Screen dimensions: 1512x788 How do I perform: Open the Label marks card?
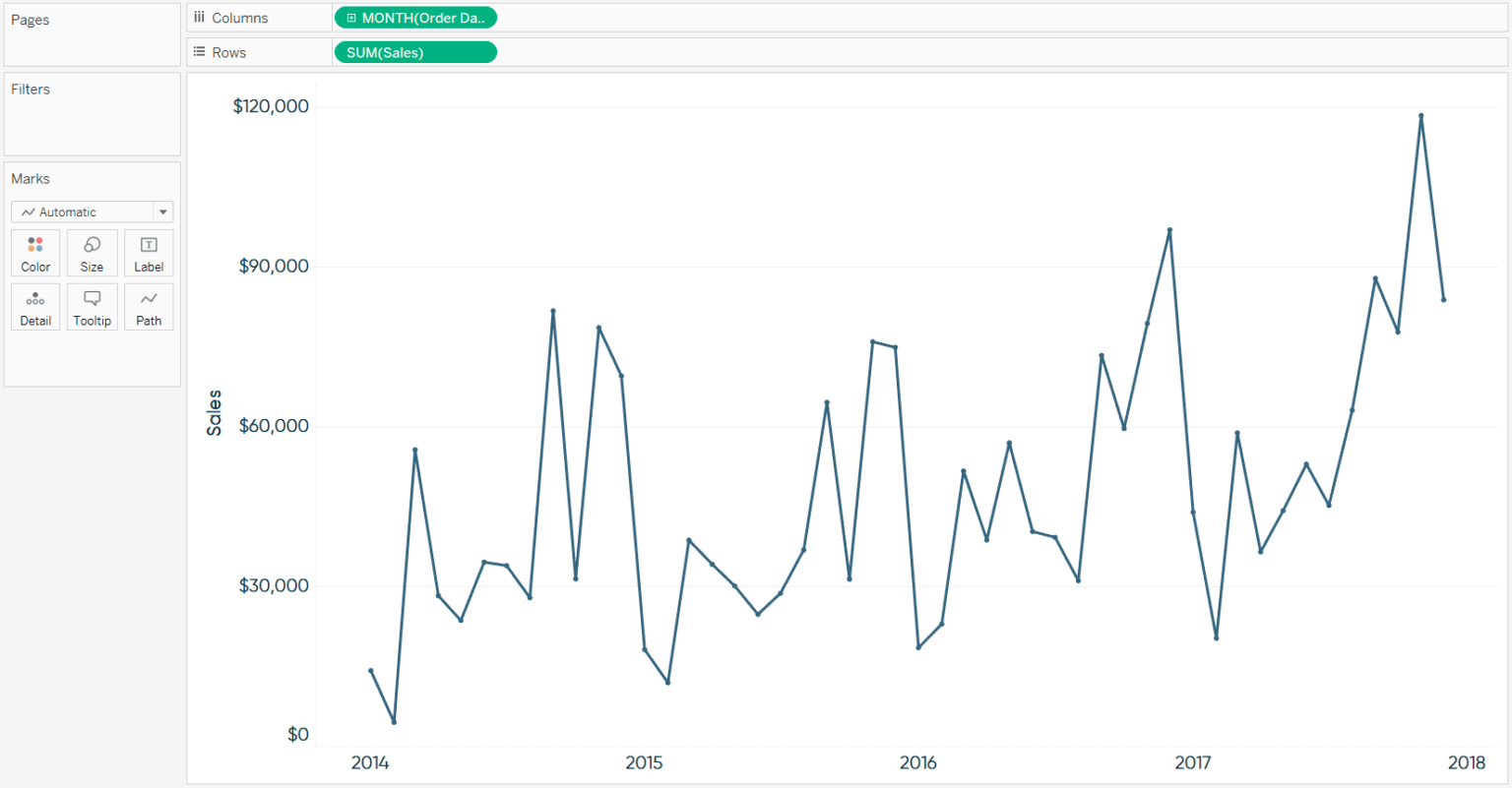pyautogui.click(x=149, y=252)
